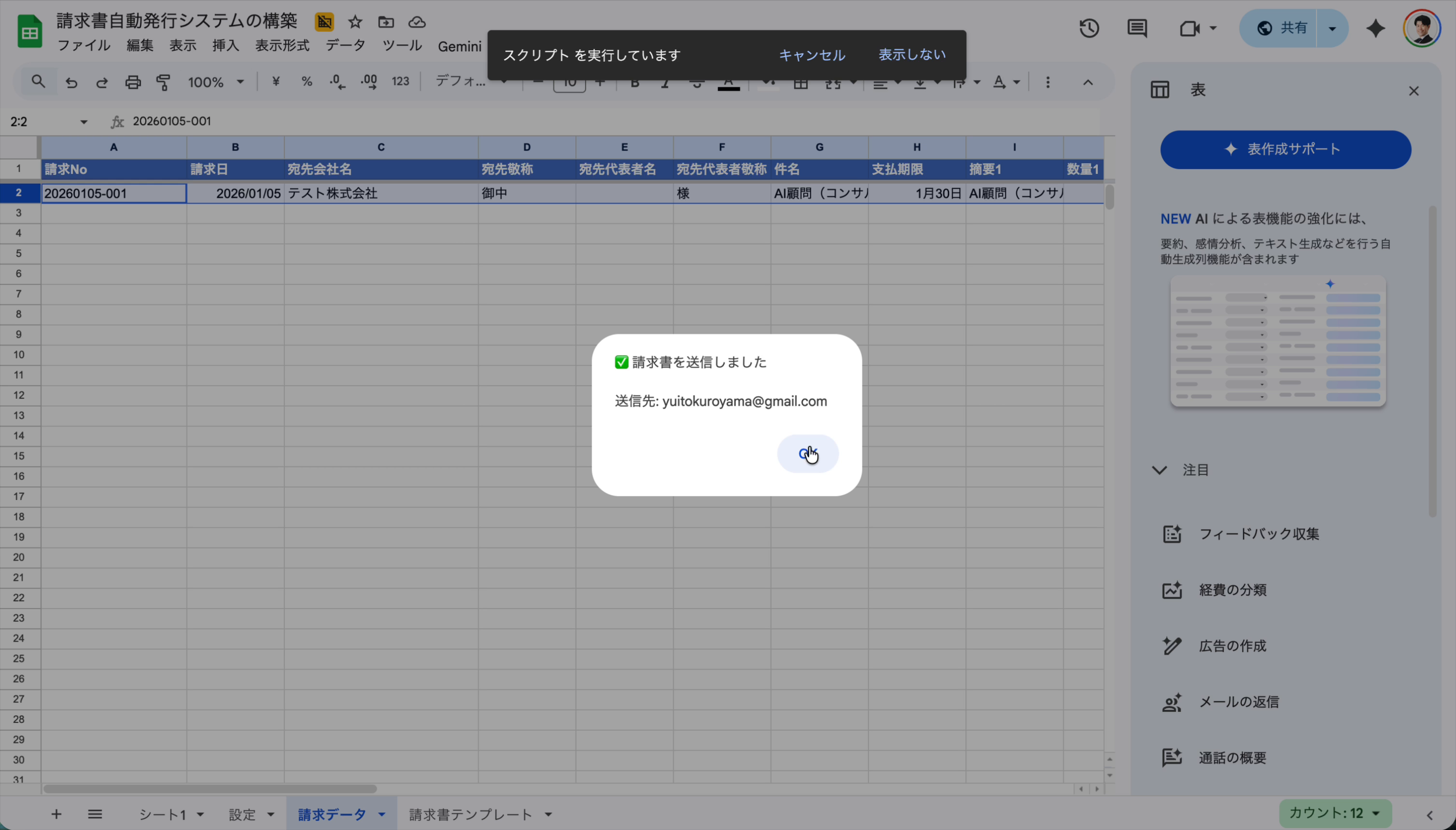Increase decimal places
This screenshot has height=830, width=1456.
pos(368,82)
